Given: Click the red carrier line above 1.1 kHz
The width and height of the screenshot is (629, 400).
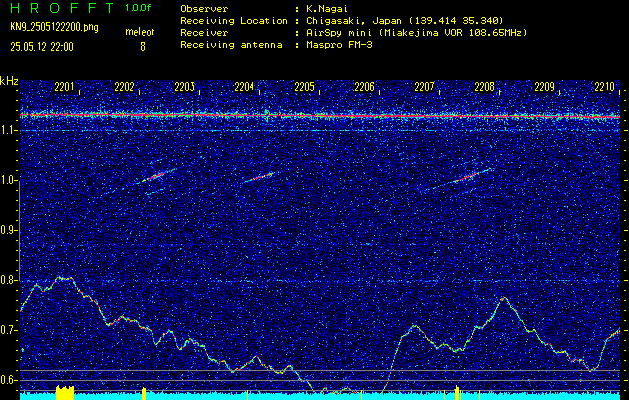Looking at the screenshot, I should (320, 116).
